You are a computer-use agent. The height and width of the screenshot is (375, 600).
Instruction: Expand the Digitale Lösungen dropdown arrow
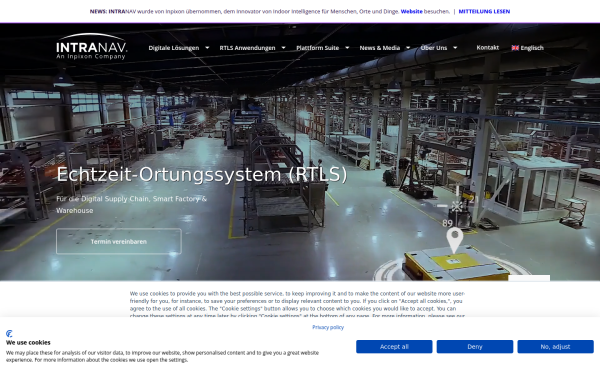tap(207, 48)
